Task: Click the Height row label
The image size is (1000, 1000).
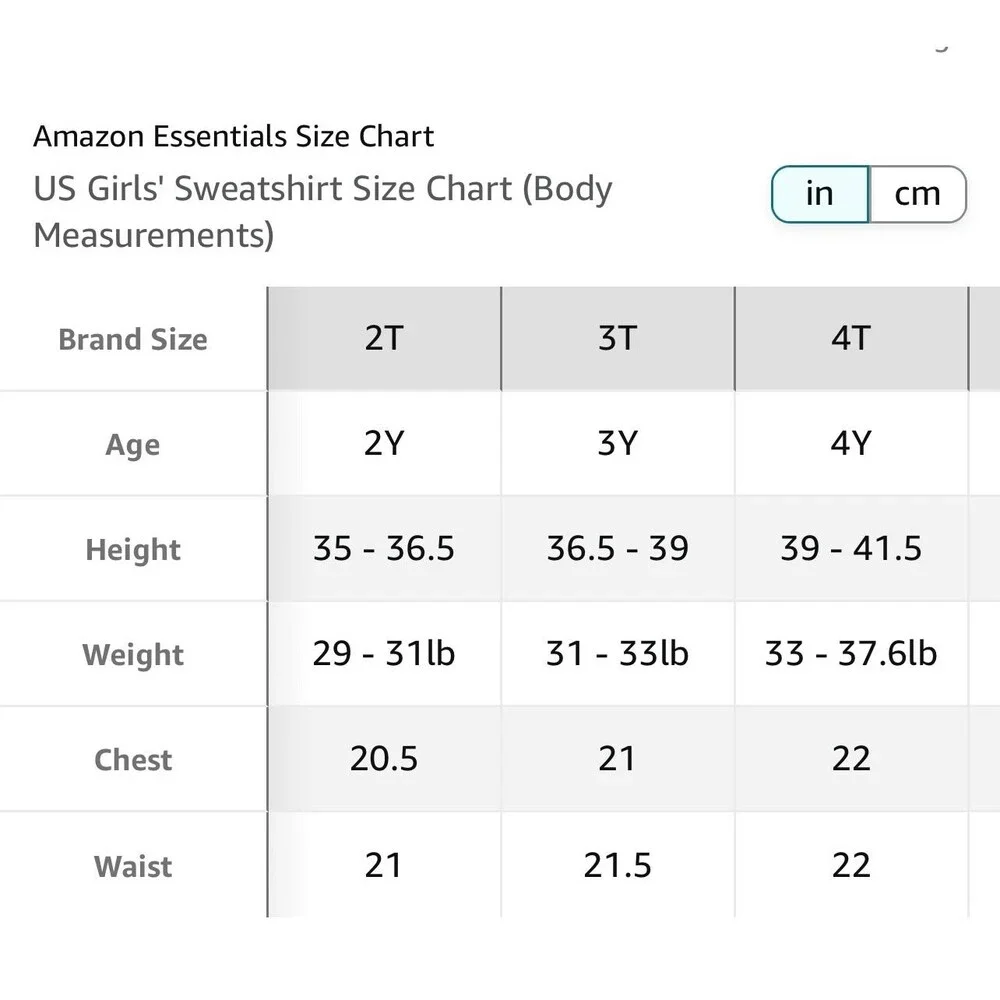Action: coord(133,550)
